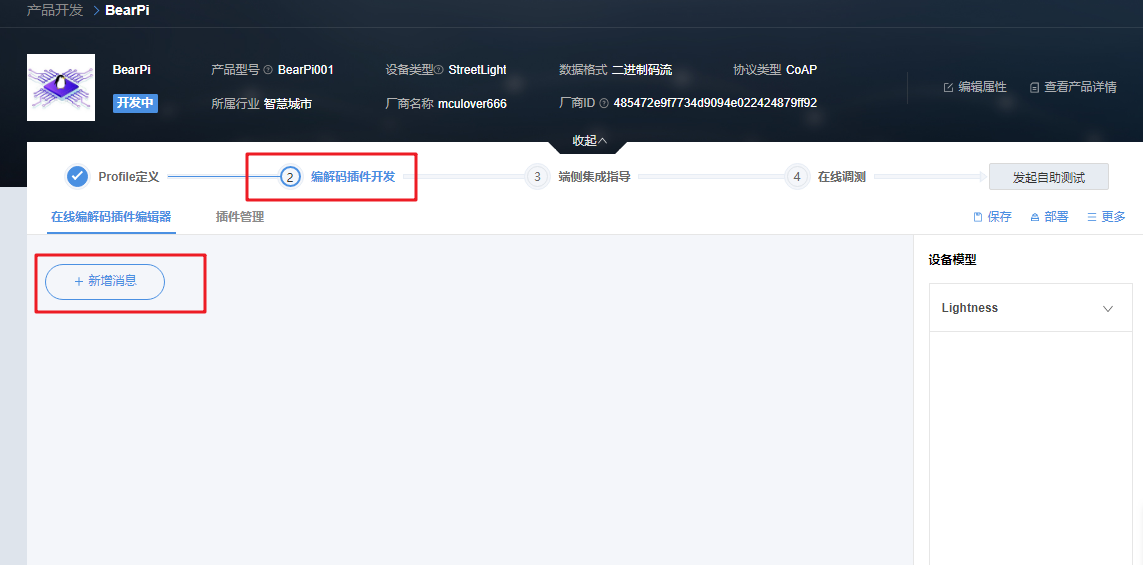Click the 部署 deploy icon
This screenshot has height=565, width=1143.
click(x=1035, y=217)
